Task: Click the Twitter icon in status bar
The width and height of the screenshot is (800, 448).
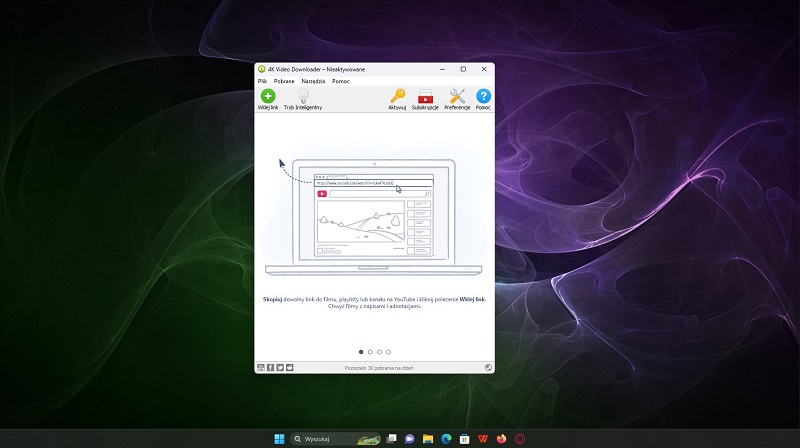Action: pyautogui.click(x=280, y=367)
